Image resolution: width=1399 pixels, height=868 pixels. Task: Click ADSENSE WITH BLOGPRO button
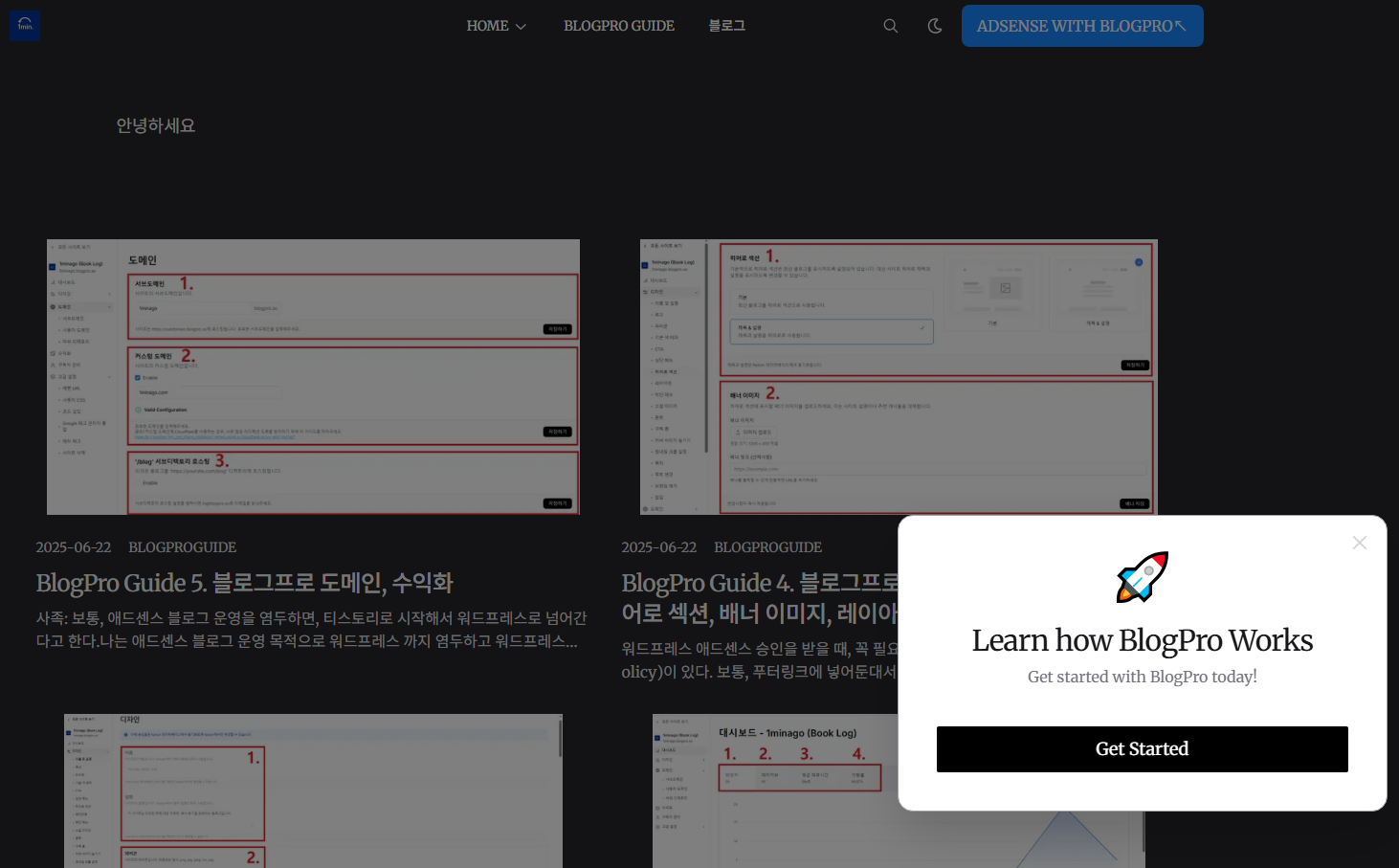pos(1082,26)
